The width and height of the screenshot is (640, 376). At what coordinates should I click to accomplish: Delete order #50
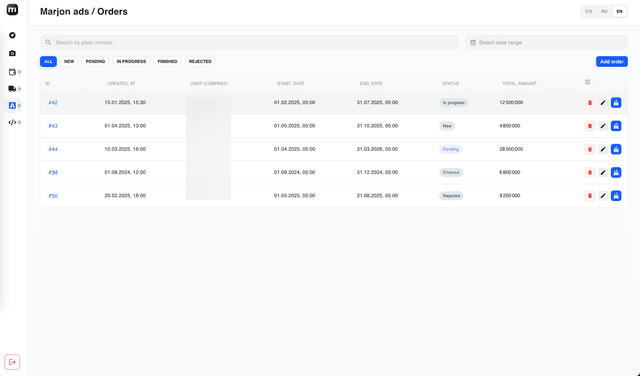(x=590, y=196)
